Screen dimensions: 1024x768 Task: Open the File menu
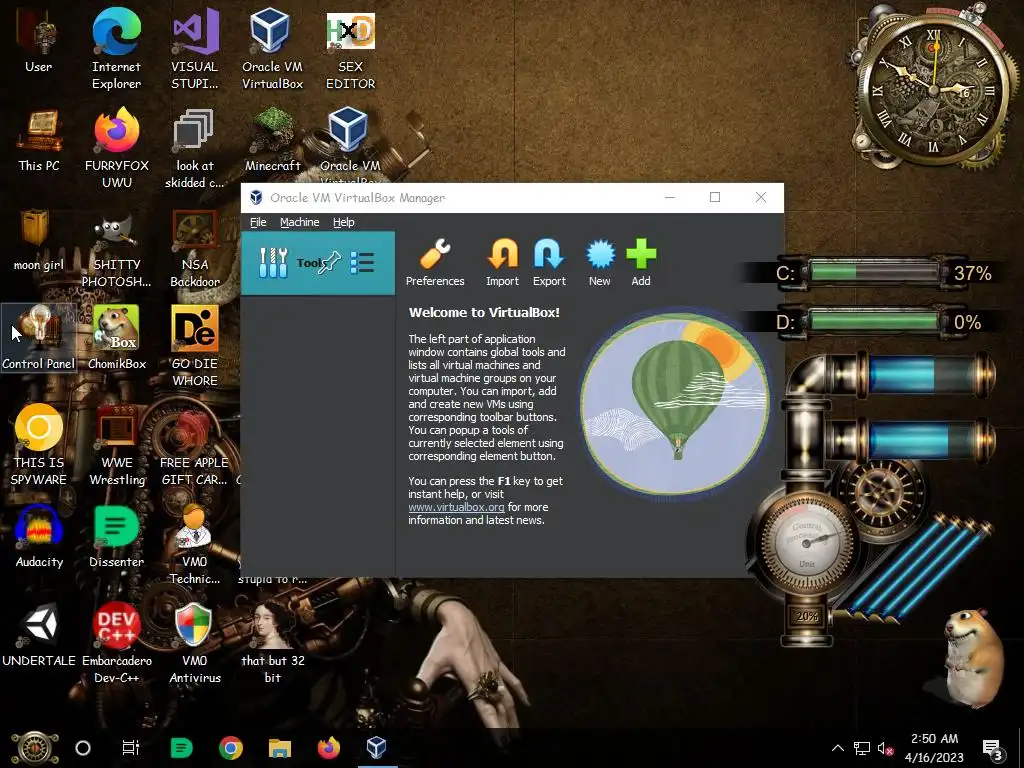tap(258, 222)
